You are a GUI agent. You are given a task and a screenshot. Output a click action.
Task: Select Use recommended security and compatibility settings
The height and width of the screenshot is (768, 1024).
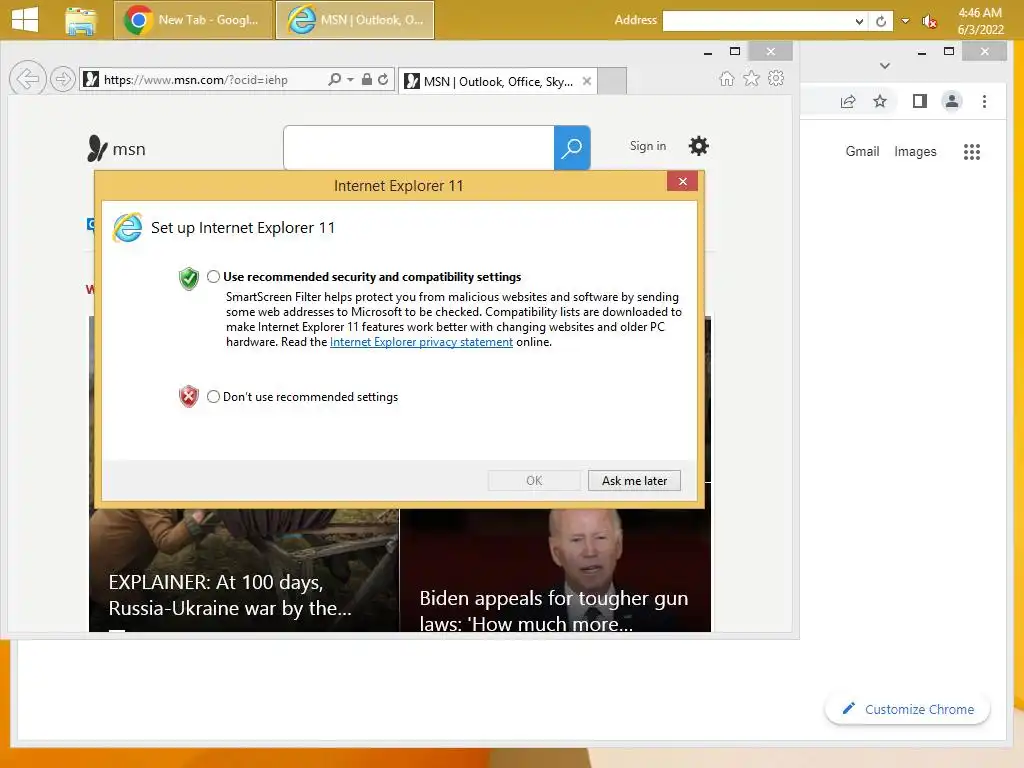click(214, 277)
